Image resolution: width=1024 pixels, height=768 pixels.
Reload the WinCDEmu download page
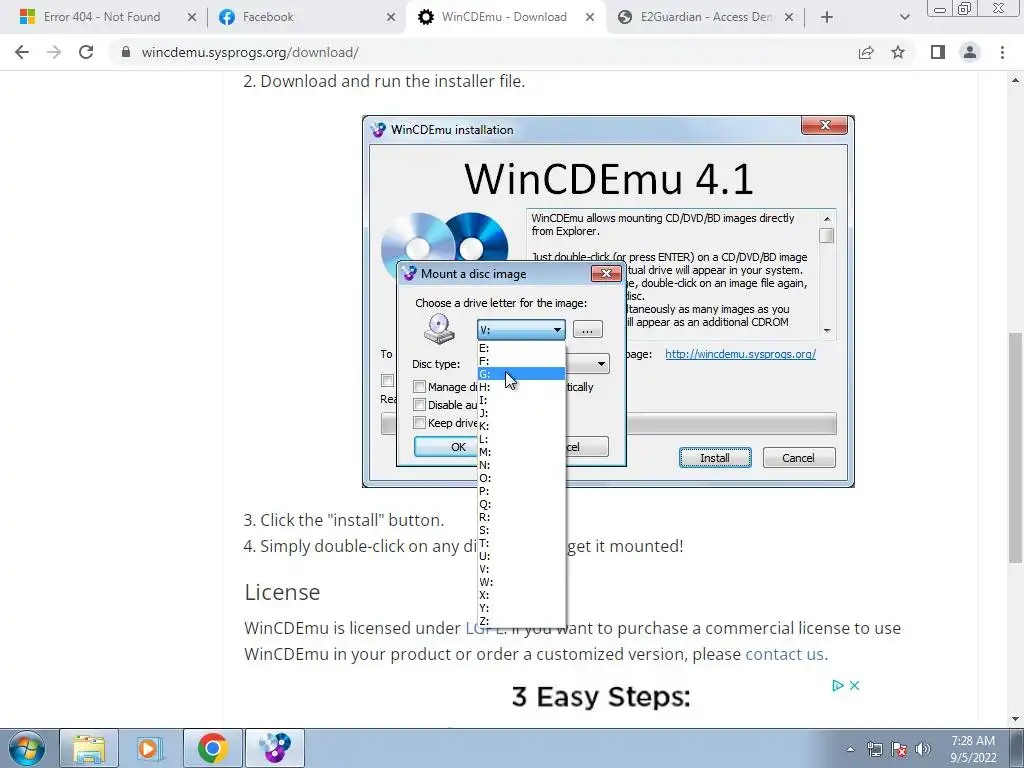86,52
